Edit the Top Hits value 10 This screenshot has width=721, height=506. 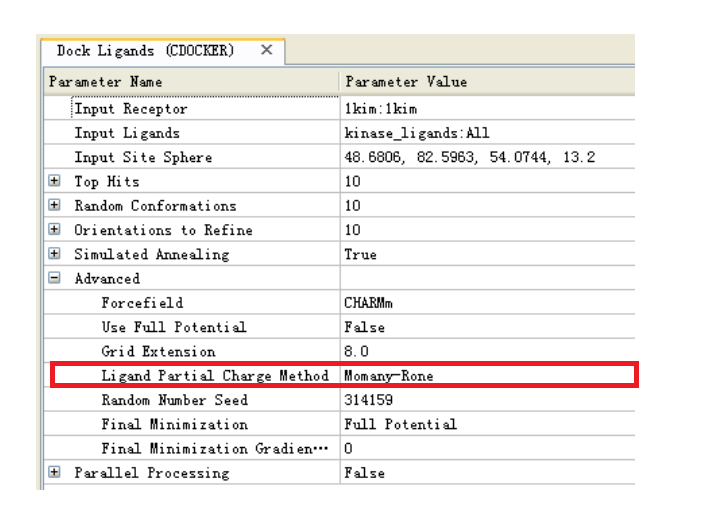(352, 182)
